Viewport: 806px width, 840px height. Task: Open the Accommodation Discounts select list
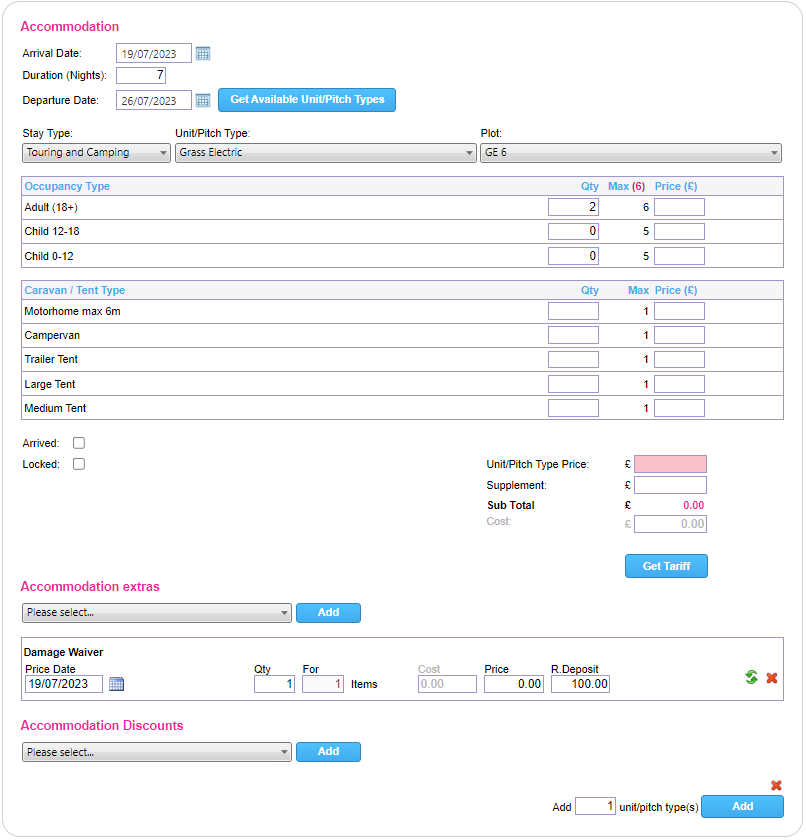tap(156, 752)
